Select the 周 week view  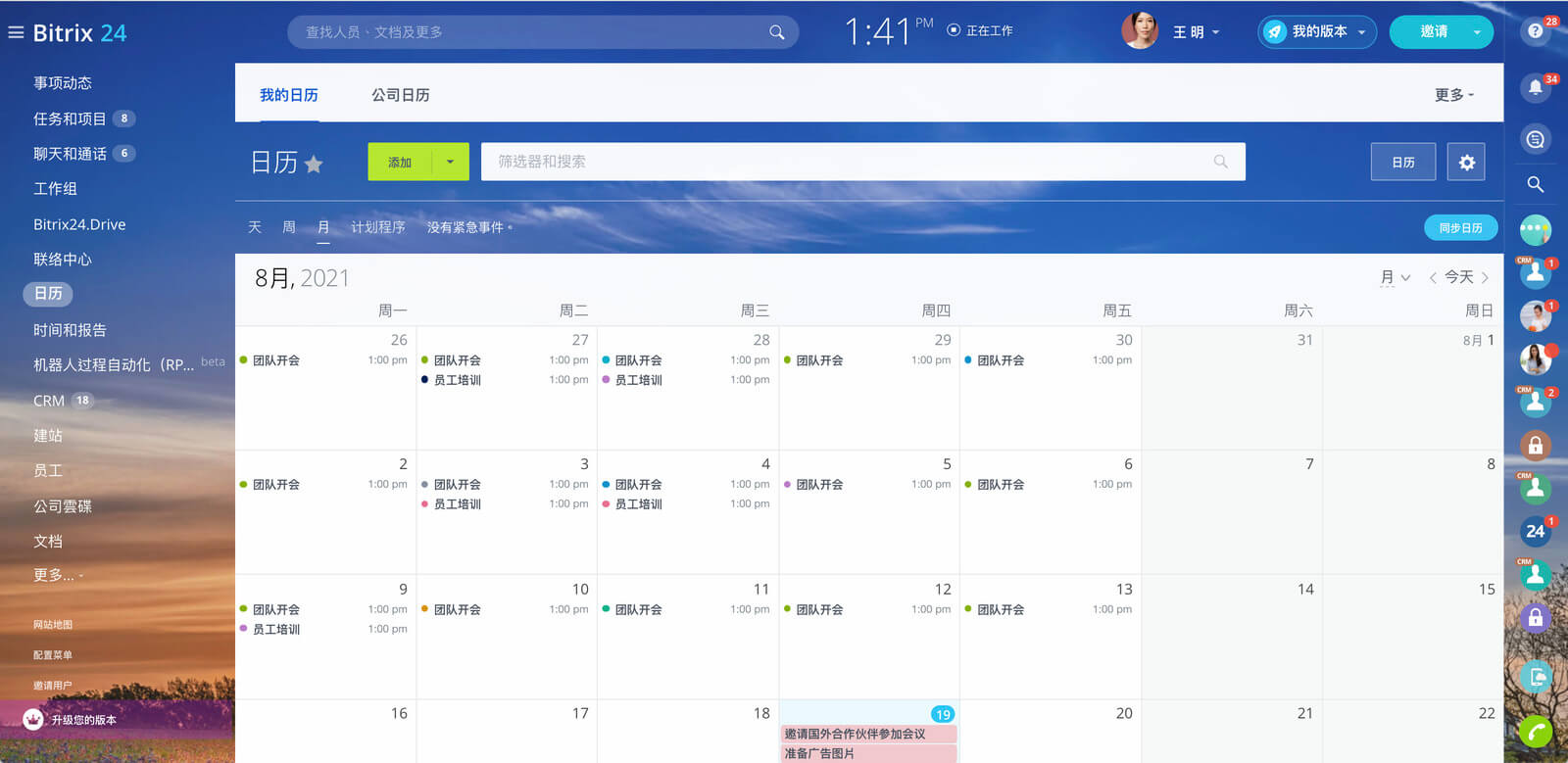(289, 227)
